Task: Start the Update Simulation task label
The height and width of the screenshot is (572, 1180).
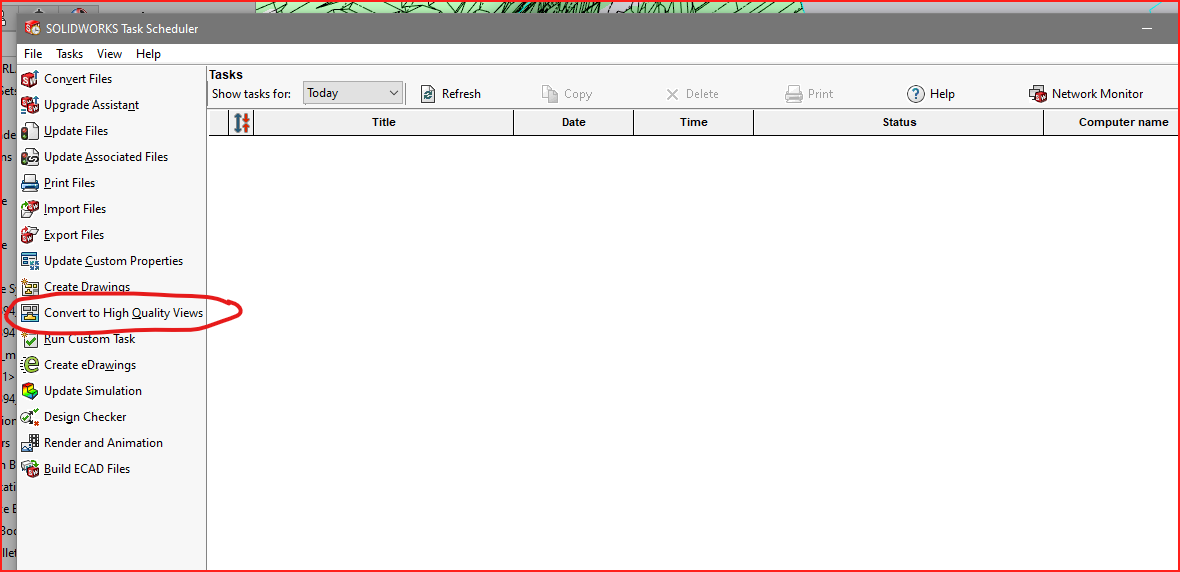Action: (x=93, y=391)
